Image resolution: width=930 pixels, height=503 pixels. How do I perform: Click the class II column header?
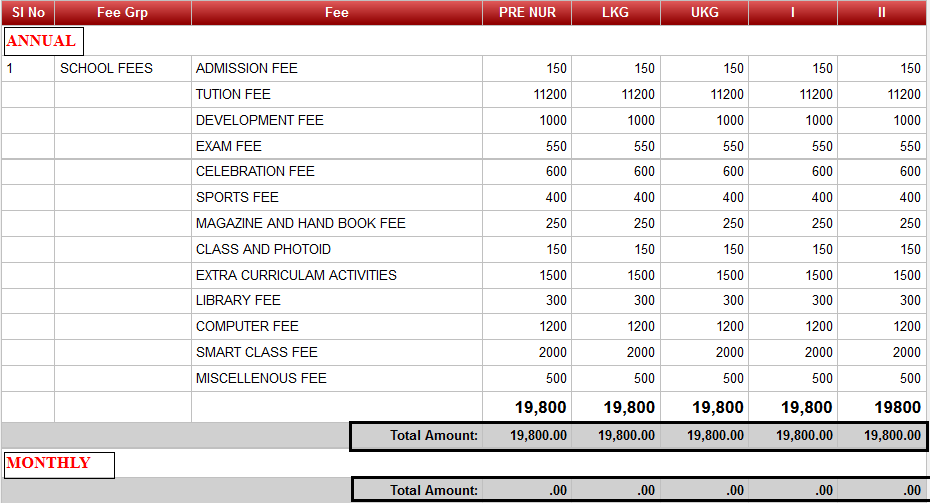pyautogui.click(x=882, y=13)
